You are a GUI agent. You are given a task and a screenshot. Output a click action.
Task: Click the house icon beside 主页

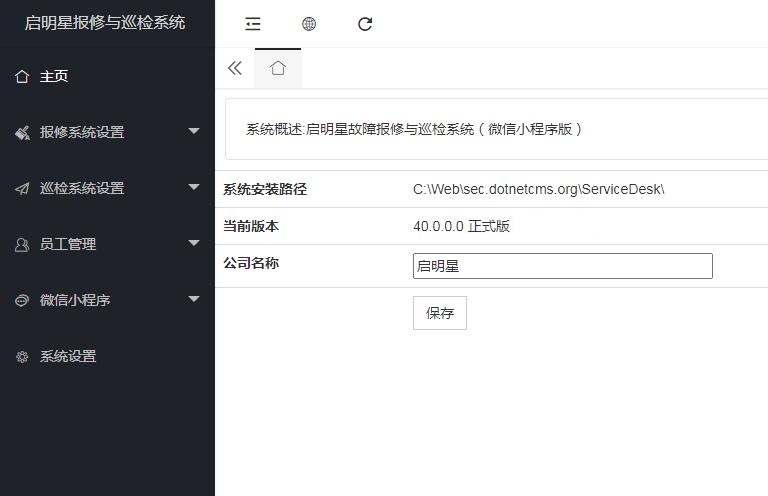coord(22,76)
